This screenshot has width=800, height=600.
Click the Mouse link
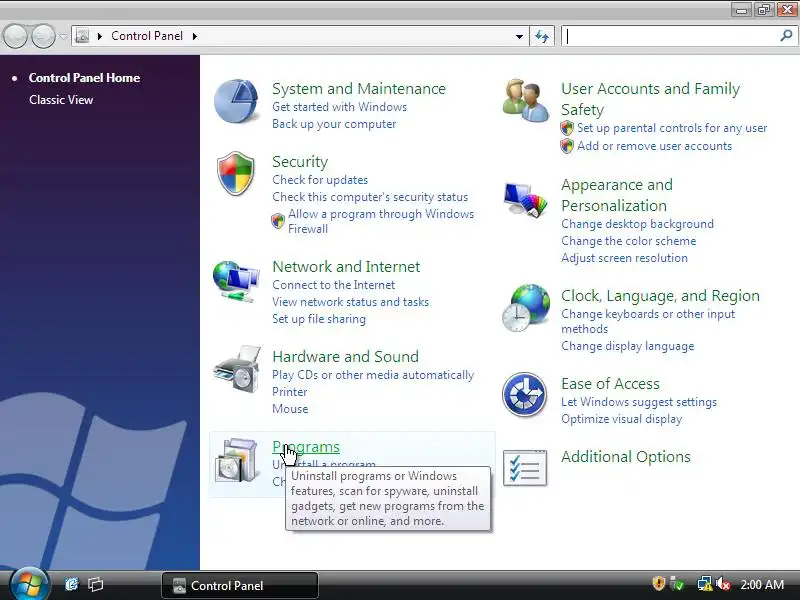pos(290,409)
